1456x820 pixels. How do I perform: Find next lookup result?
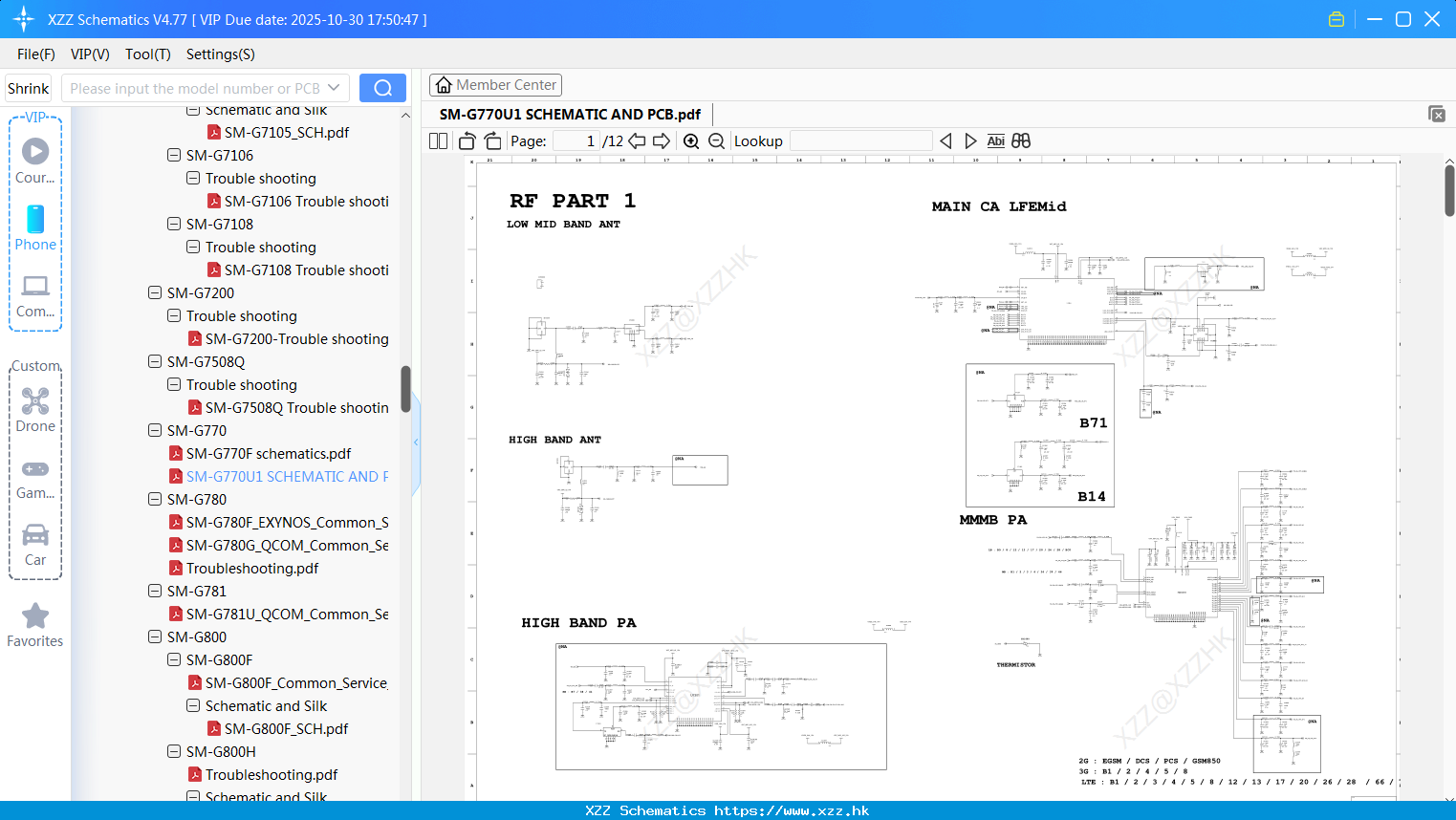pos(970,140)
